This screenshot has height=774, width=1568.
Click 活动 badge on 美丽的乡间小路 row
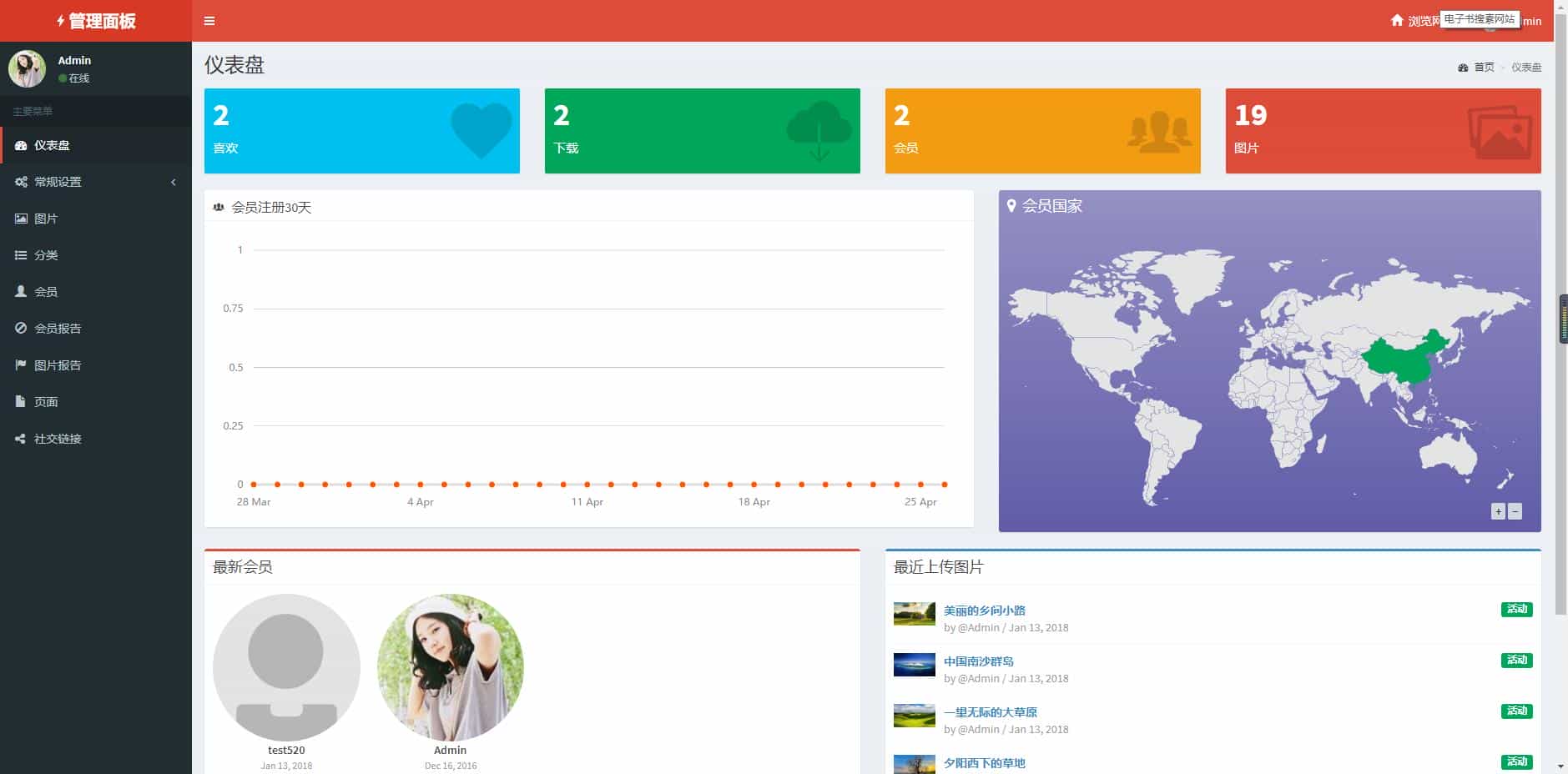coord(1517,610)
